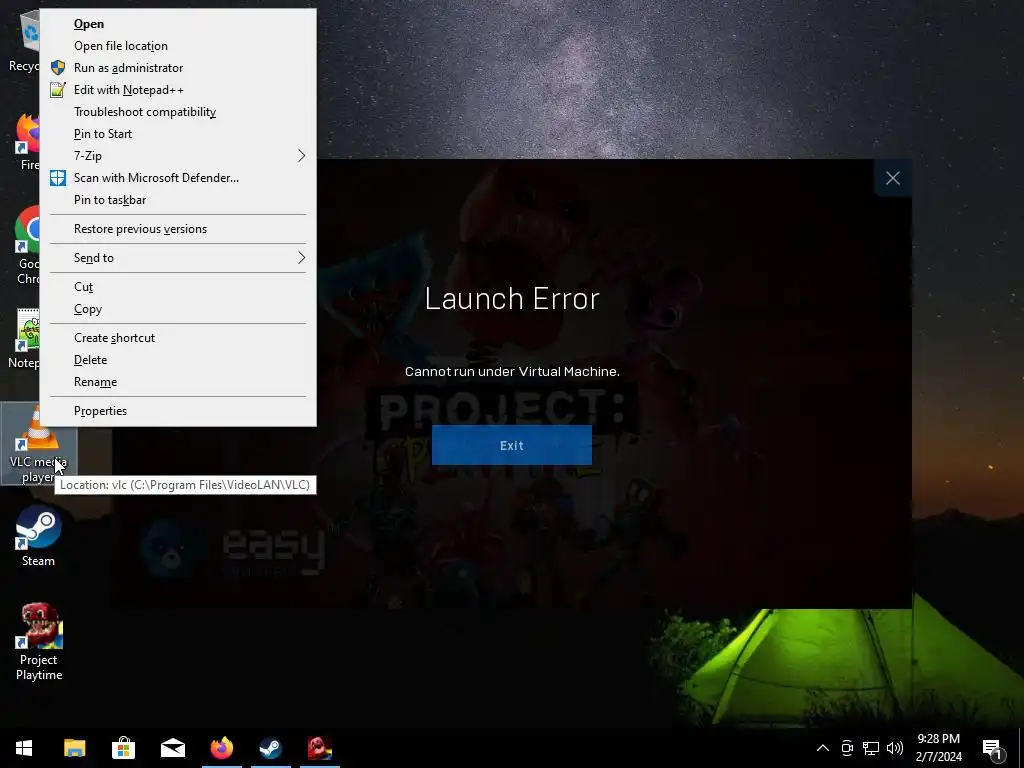Choose Scan with Microsoft Defender
Viewport: 1024px width, 768px height.
coord(178,178)
